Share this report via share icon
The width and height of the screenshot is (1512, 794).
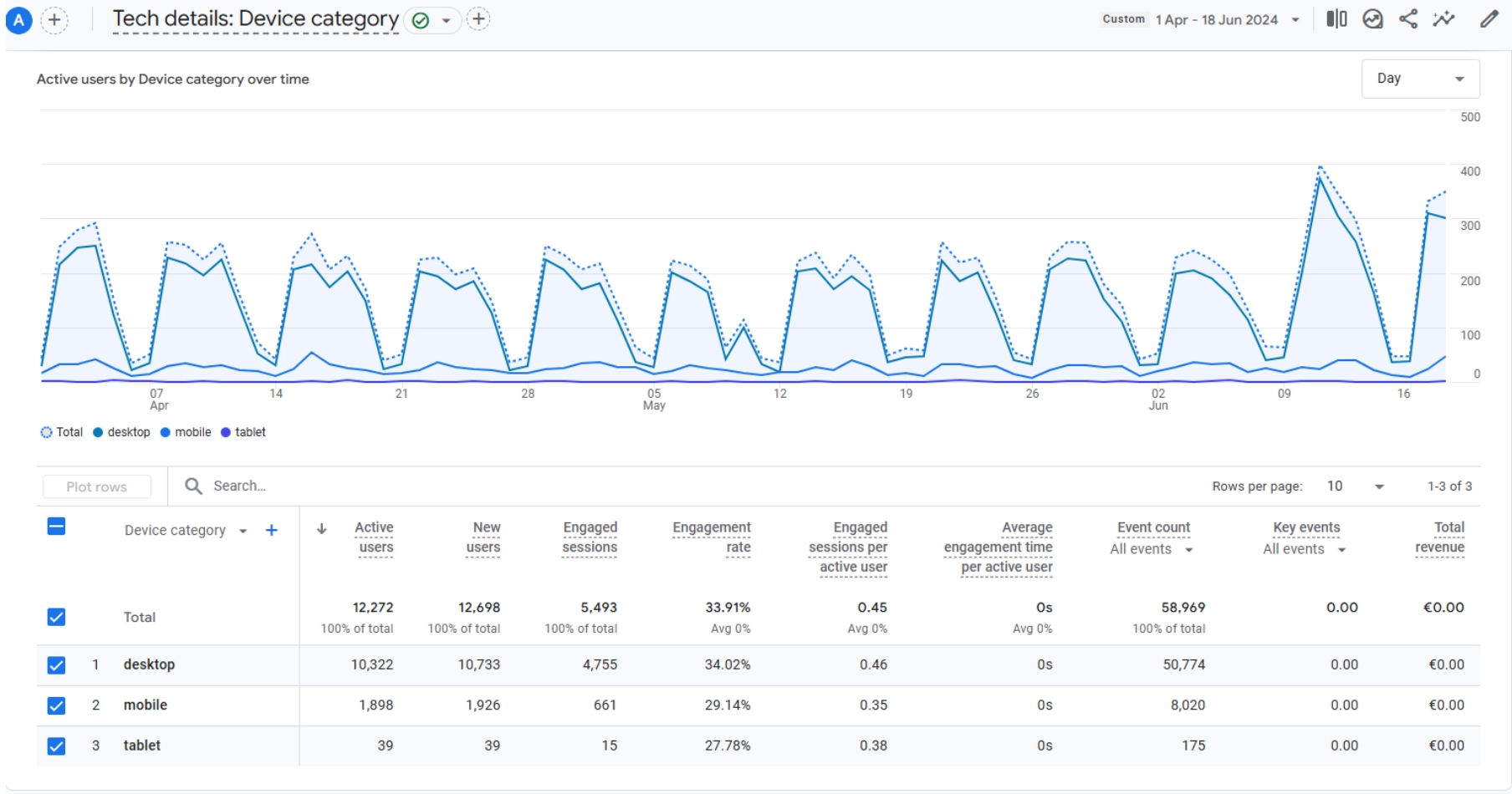tap(1408, 19)
